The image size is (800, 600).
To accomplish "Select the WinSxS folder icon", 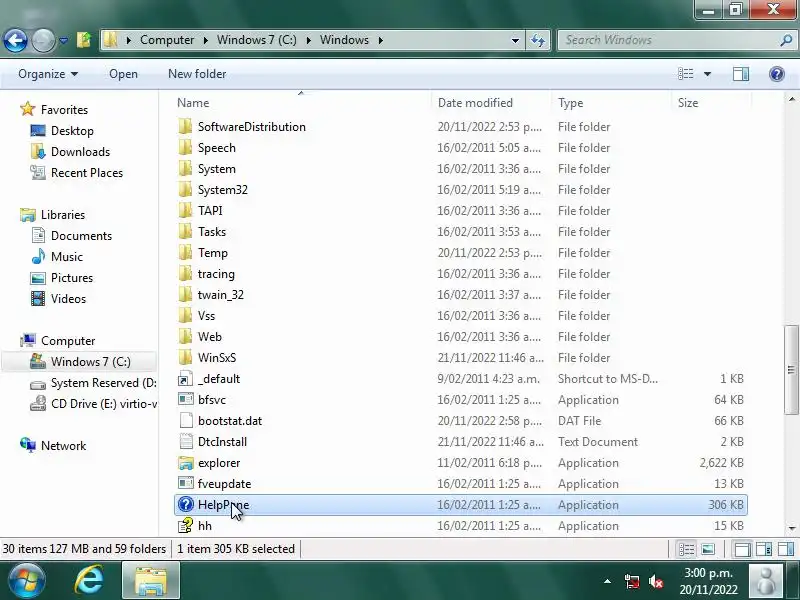I will tap(185, 358).
